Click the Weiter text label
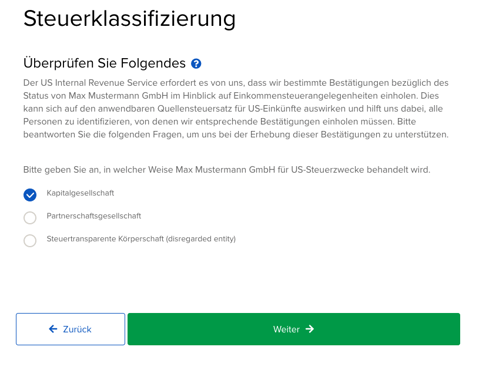Image resolution: width=479 pixels, height=377 pixels. pos(286,329)
